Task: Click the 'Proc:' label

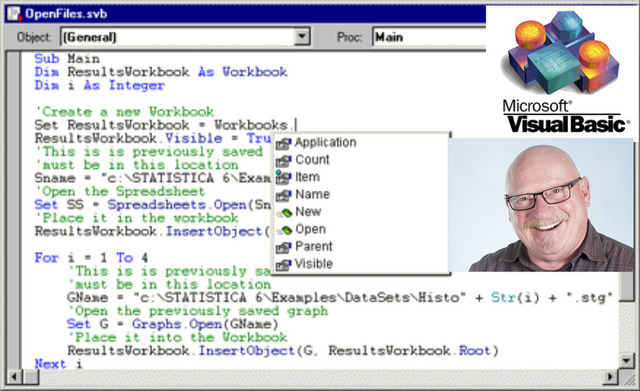Action: pyautogui.click(x=349, y=38)
